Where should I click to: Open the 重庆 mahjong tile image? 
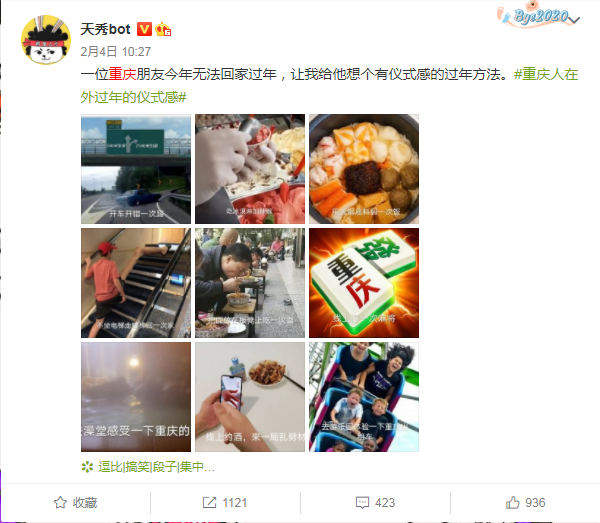click(364, 283)
